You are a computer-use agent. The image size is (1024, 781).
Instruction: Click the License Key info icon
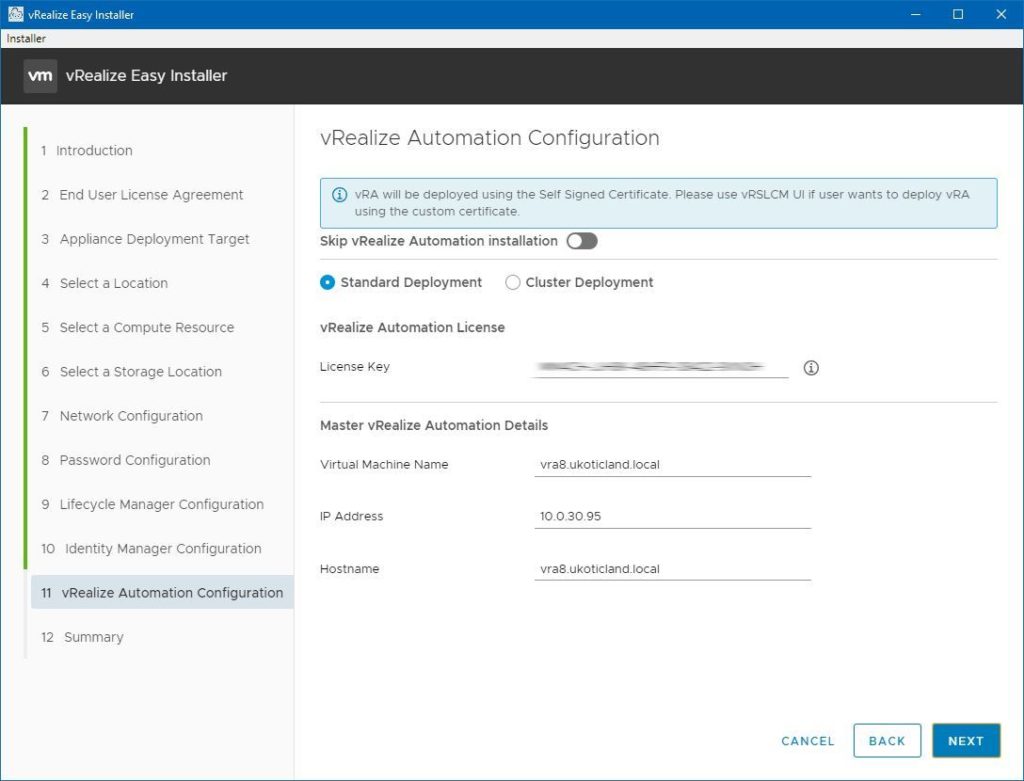tap(810, 368)
